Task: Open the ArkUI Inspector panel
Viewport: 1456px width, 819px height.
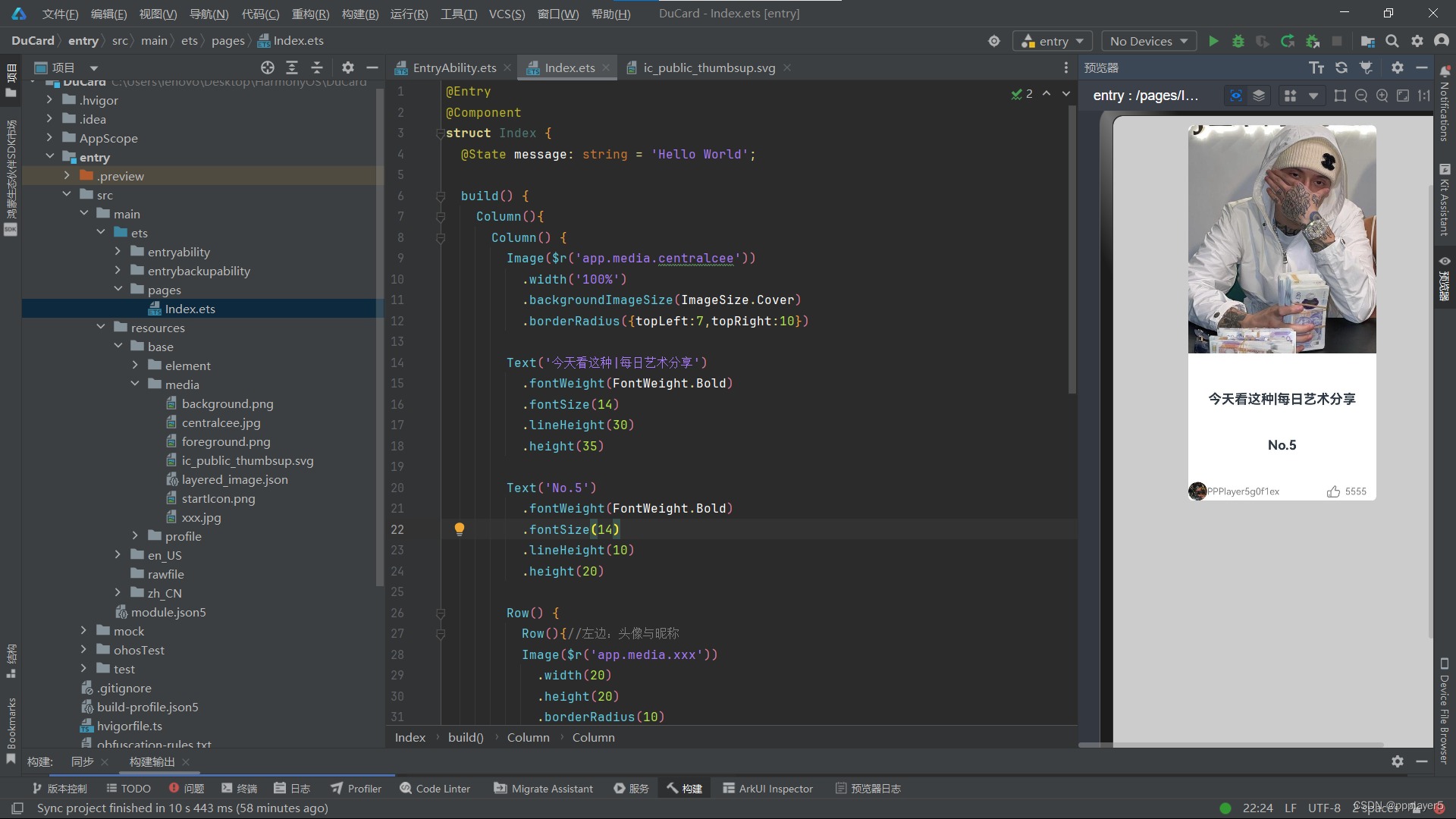Action: tap(767, 789)
